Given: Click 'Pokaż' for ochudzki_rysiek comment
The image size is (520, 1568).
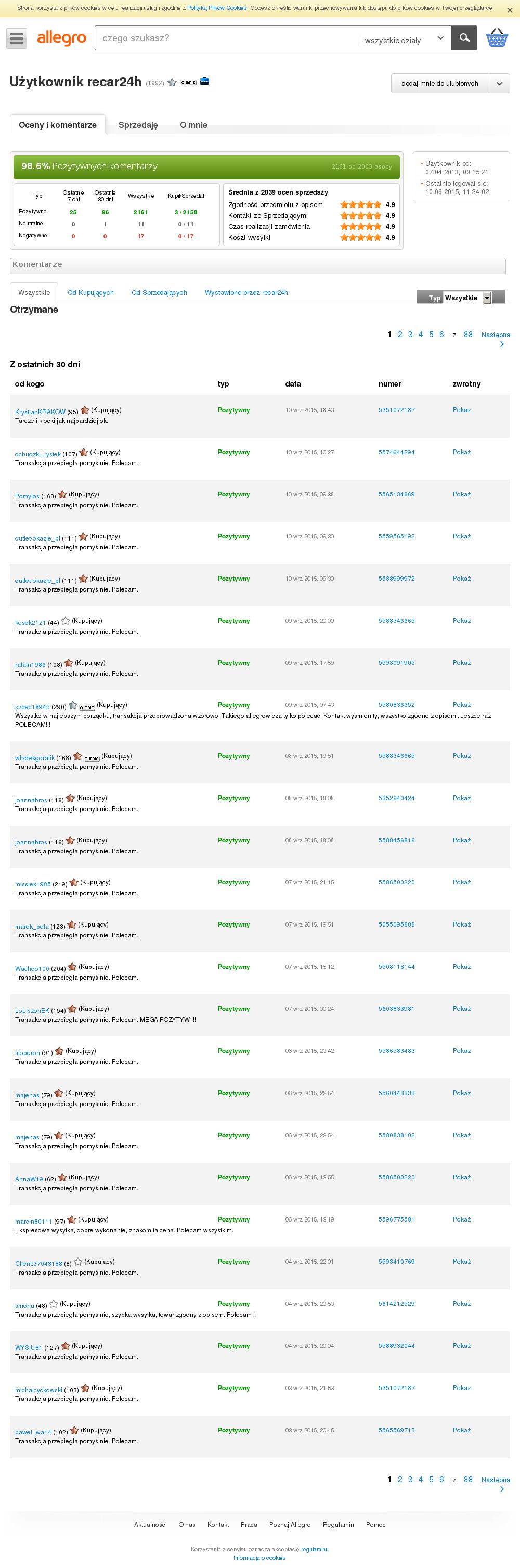Looking at the screenshot, I should click(x=462, y=452).
